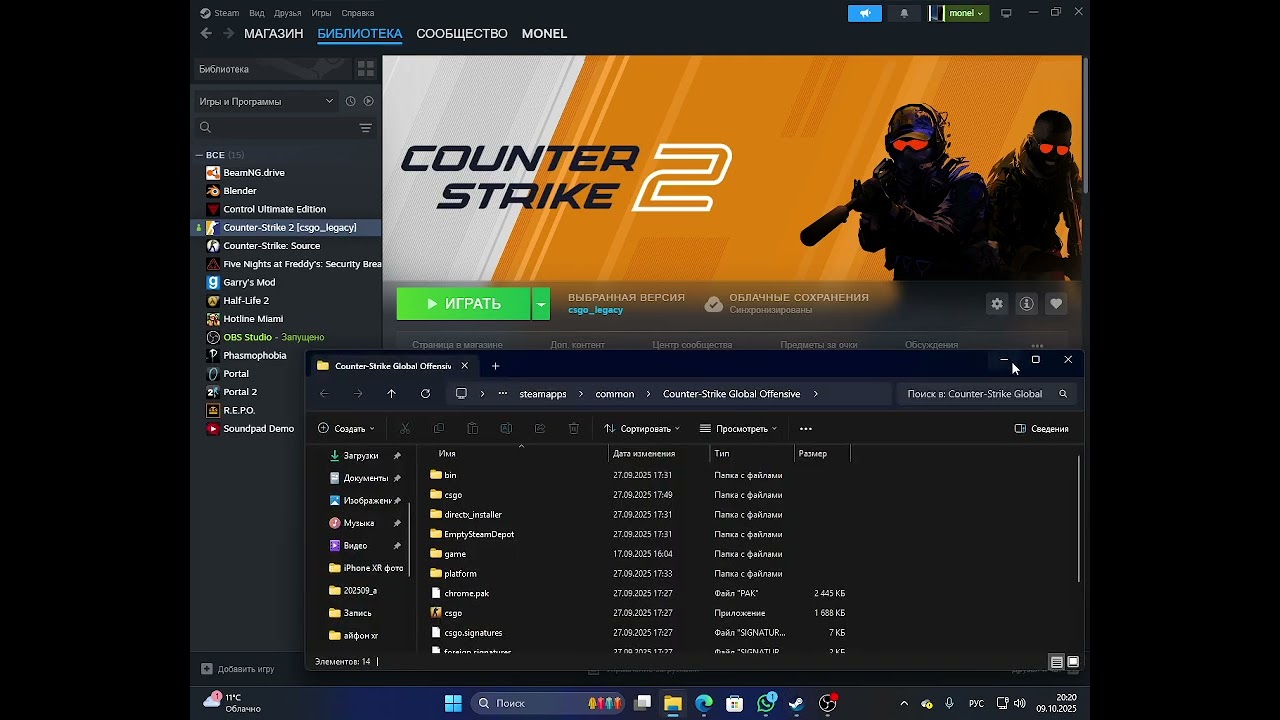1280x720 pixels.
Task: Open Soundpad Demo library entry
Action: (x=258, y=428)
